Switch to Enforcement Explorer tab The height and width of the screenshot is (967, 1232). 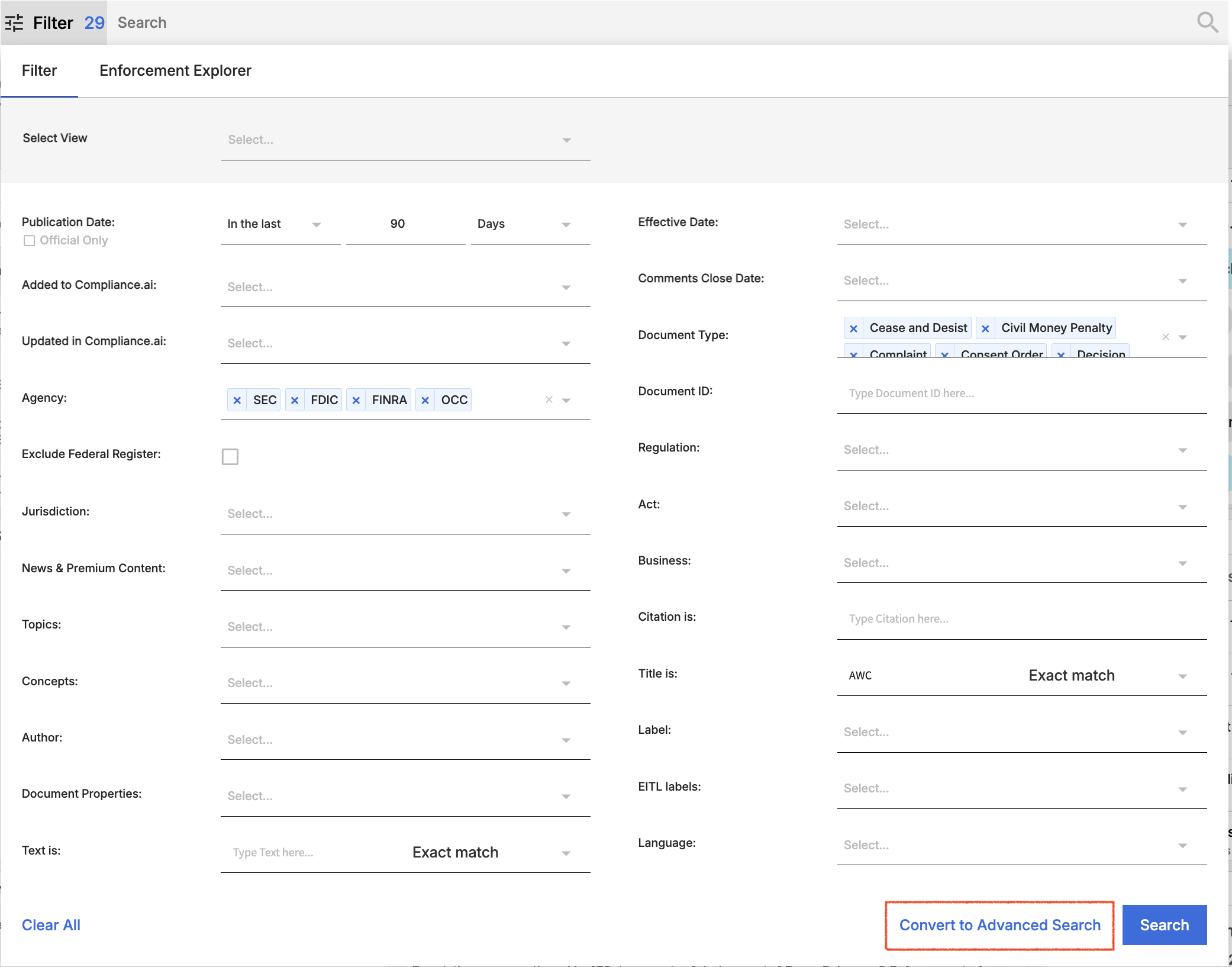175,71
